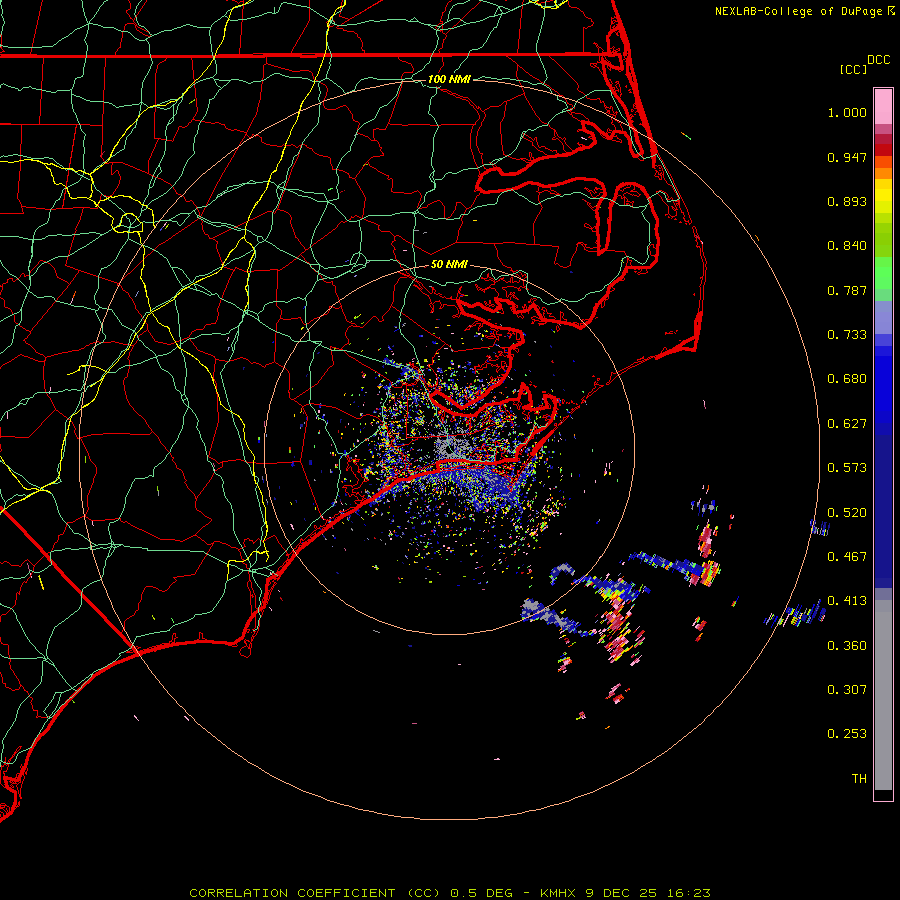The image size is (900, 900).
Task: Click the TH threshold label
Action: 859,779
